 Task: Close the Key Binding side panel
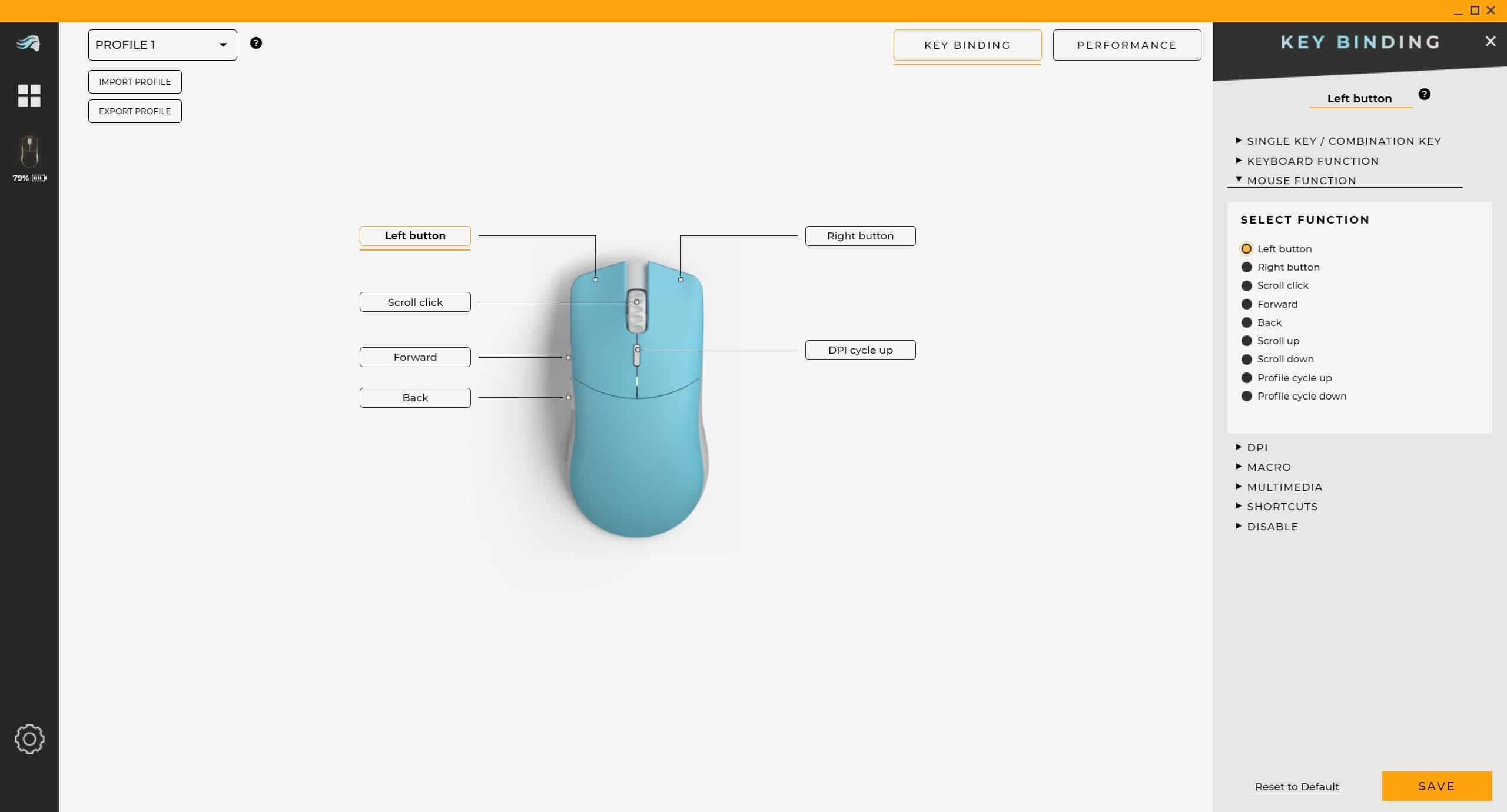tap(1490, 41)
